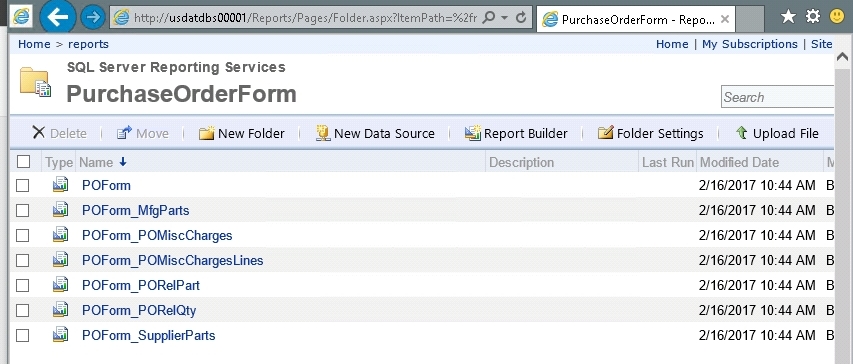The width and height of the screenshot is (853, 364).
Task: Create a New Folder from toolbar
Action: point(242,133)
